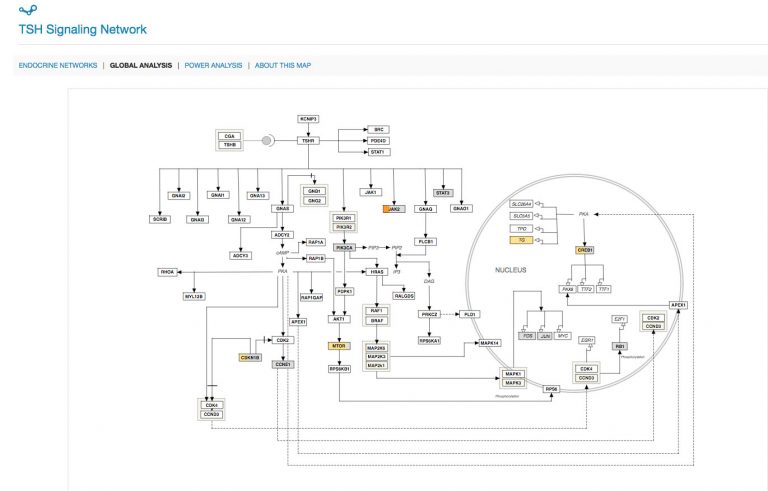Select the STAT1 node

[x=379, y=152]
